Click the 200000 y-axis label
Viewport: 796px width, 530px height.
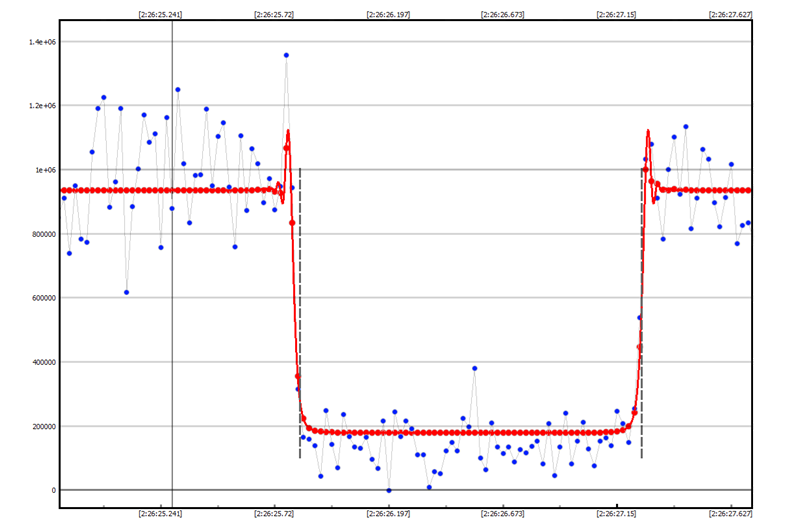coord(44,426)
